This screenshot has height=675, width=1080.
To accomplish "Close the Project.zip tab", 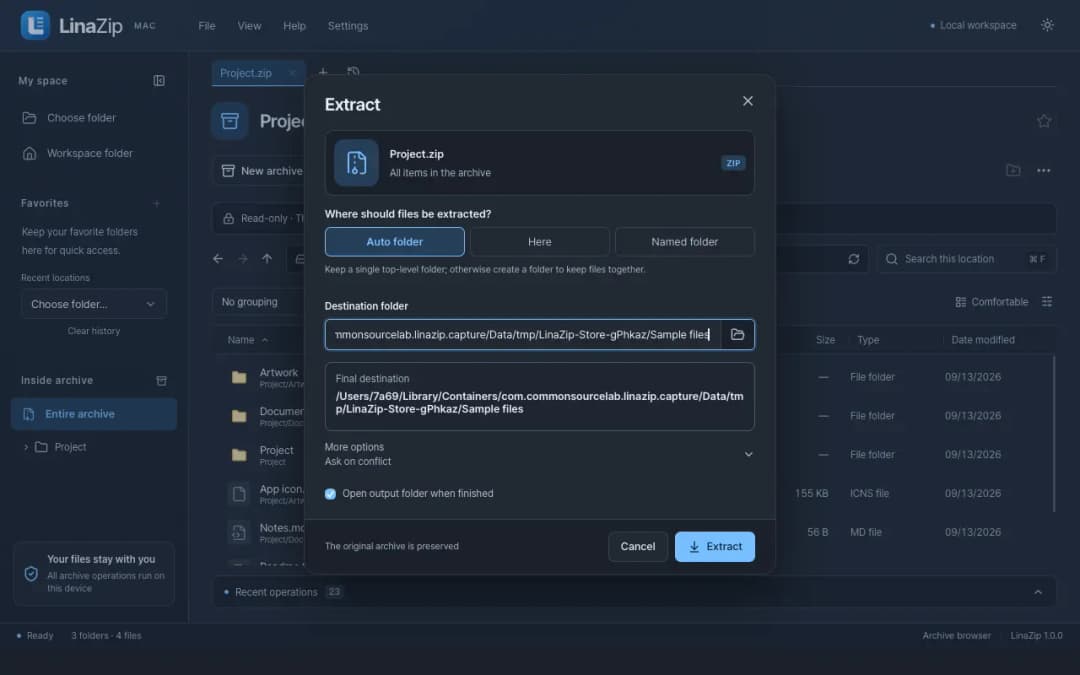I will (292, 73).
